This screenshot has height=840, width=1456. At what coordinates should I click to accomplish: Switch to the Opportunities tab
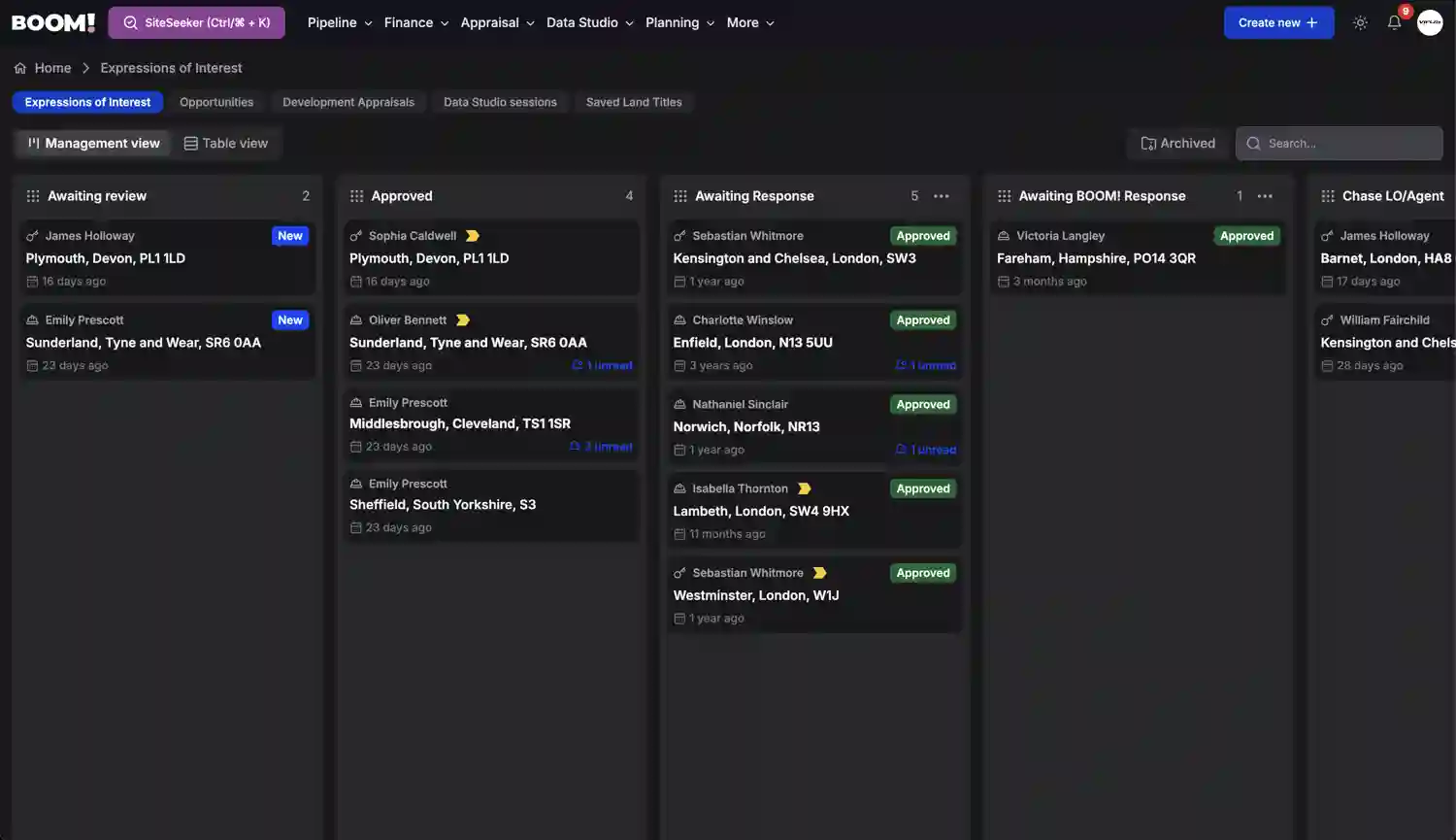coord(216,102)
